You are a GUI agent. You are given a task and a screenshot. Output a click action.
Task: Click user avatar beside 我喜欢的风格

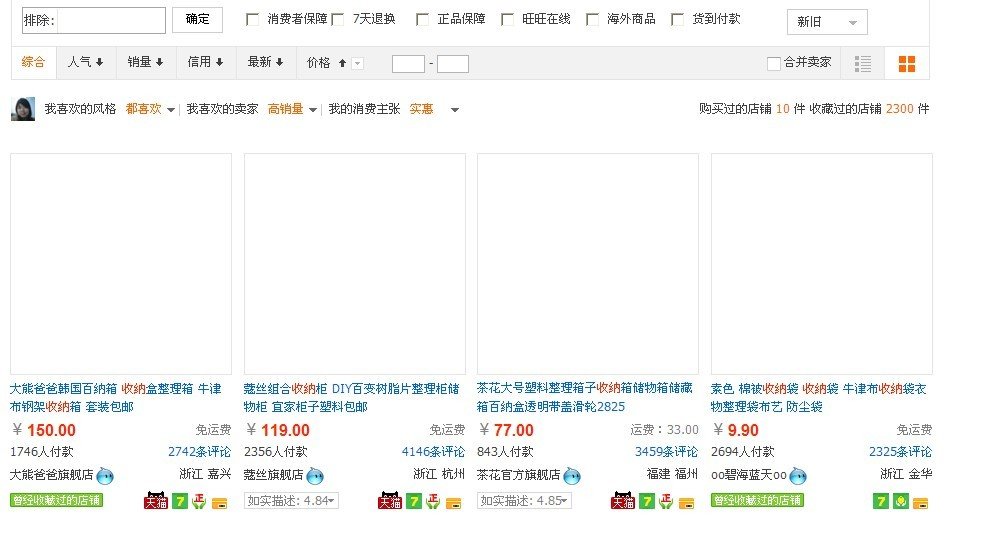(23, 109)
